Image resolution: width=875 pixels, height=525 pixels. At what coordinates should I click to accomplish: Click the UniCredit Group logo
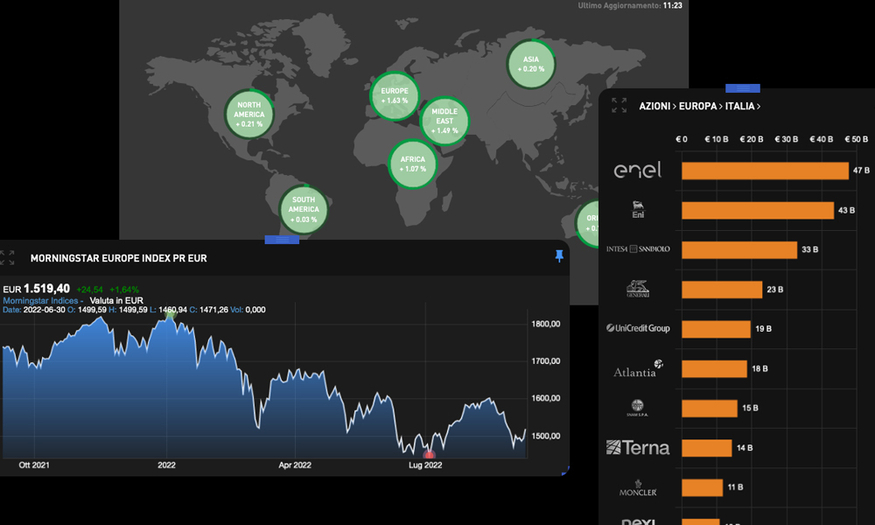(x=638, y=329)
